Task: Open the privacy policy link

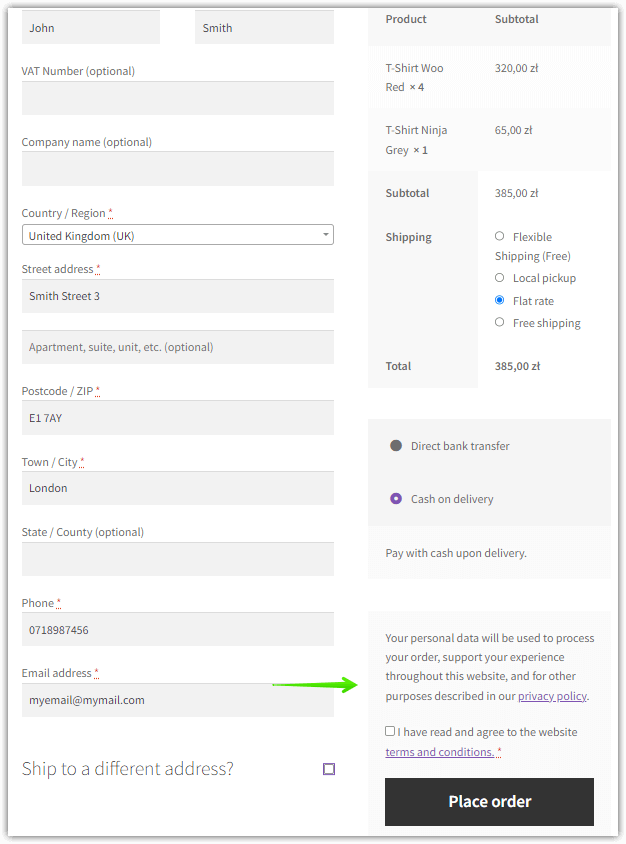Action: [x=552, y=696]
